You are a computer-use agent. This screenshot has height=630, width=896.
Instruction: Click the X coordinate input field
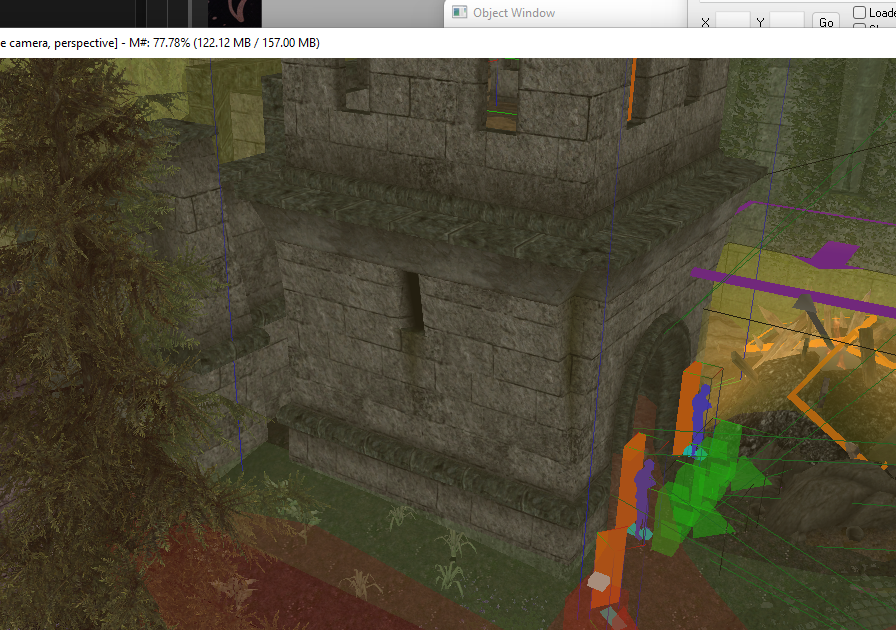pos(733,22)
